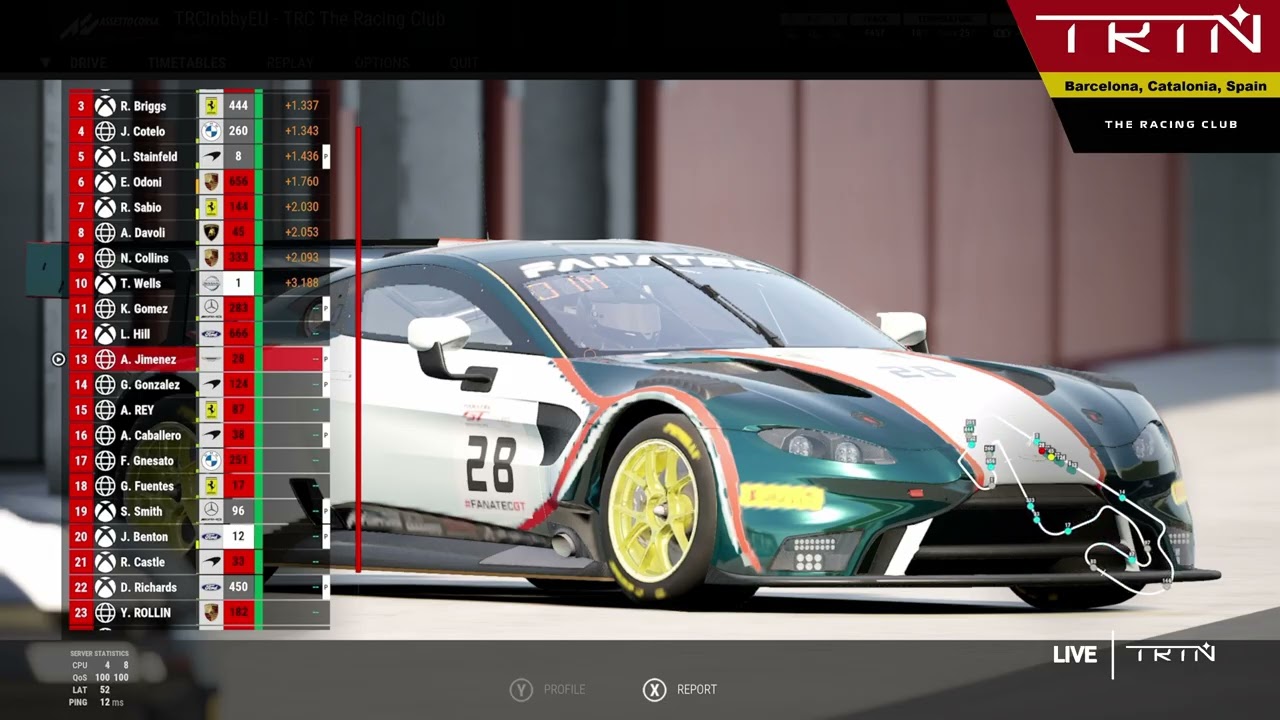Click the Porsche crest on N. Collins' row

pos(211,258)
